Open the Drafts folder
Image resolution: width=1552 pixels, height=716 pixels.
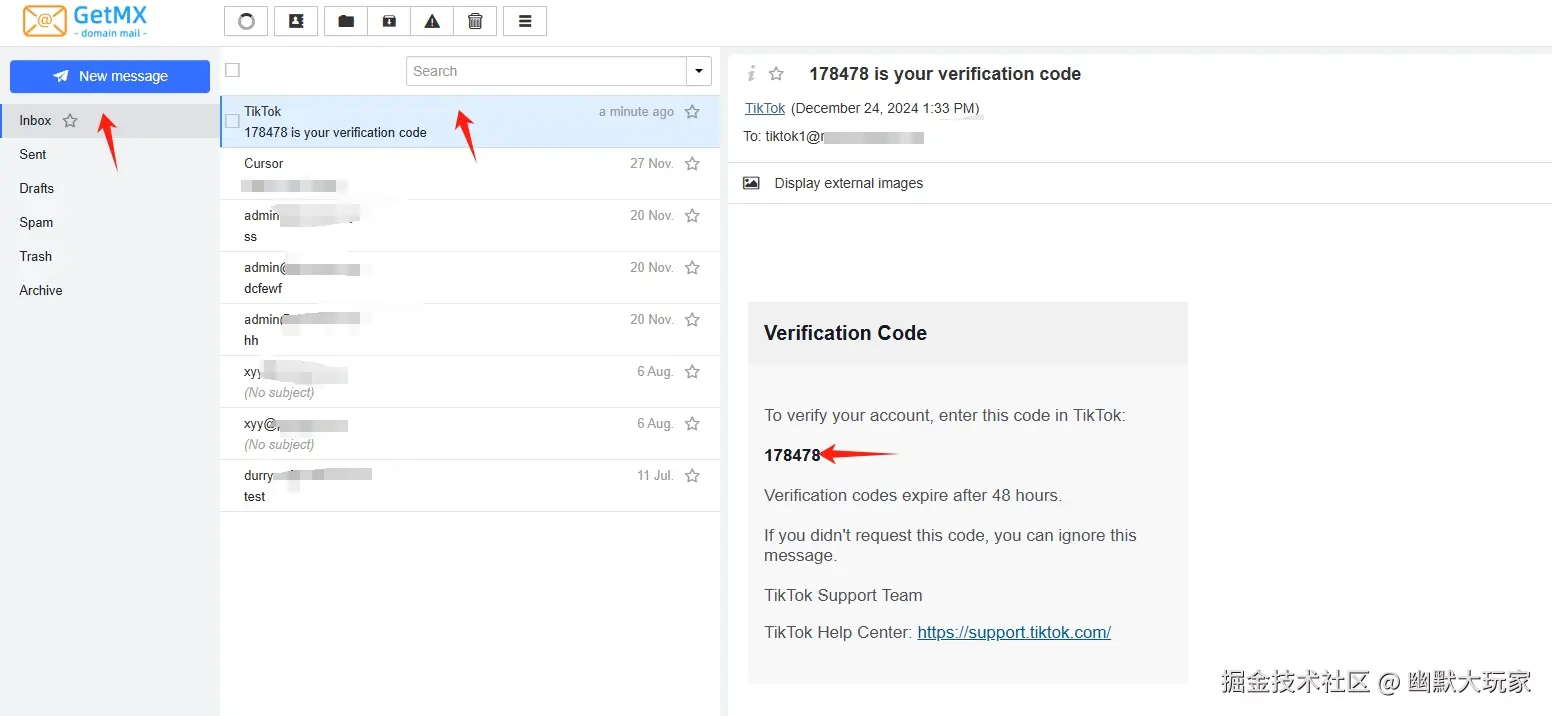(110, 189)
